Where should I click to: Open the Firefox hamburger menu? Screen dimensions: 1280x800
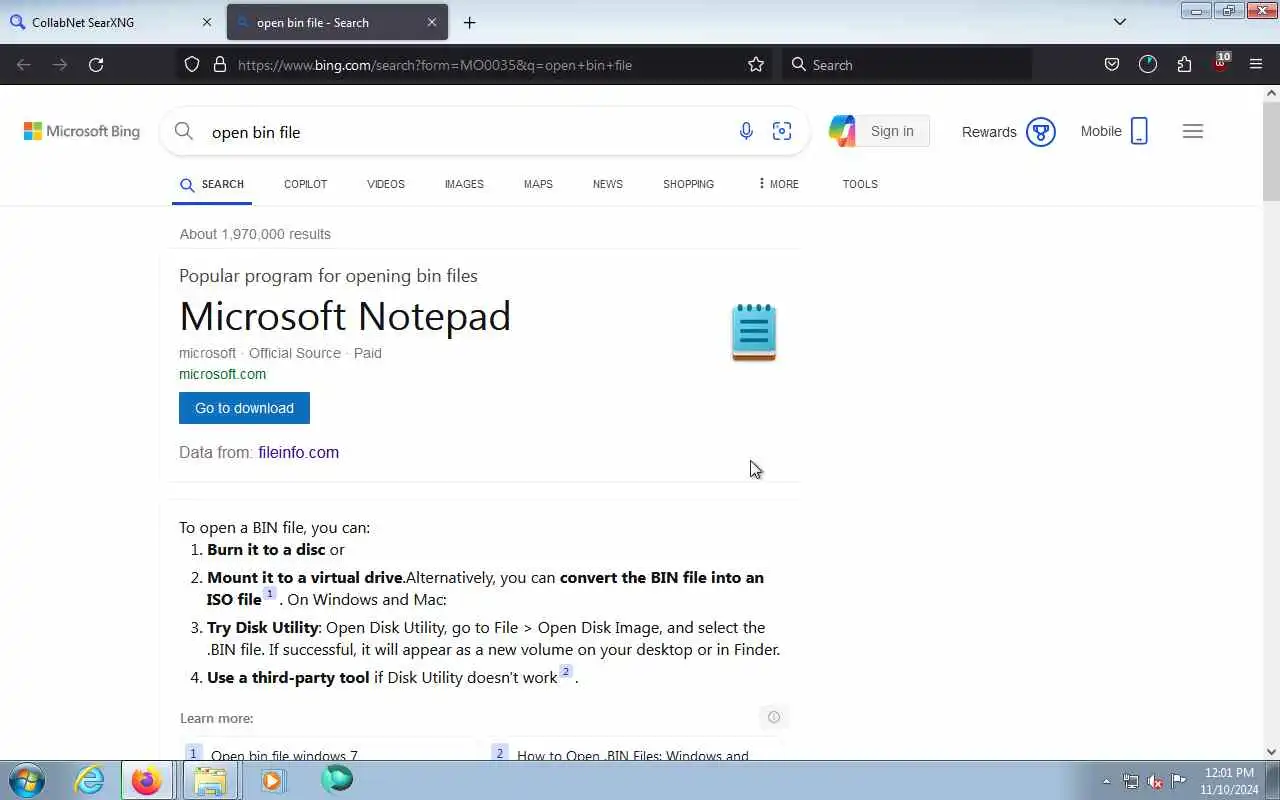[1256, 65]
